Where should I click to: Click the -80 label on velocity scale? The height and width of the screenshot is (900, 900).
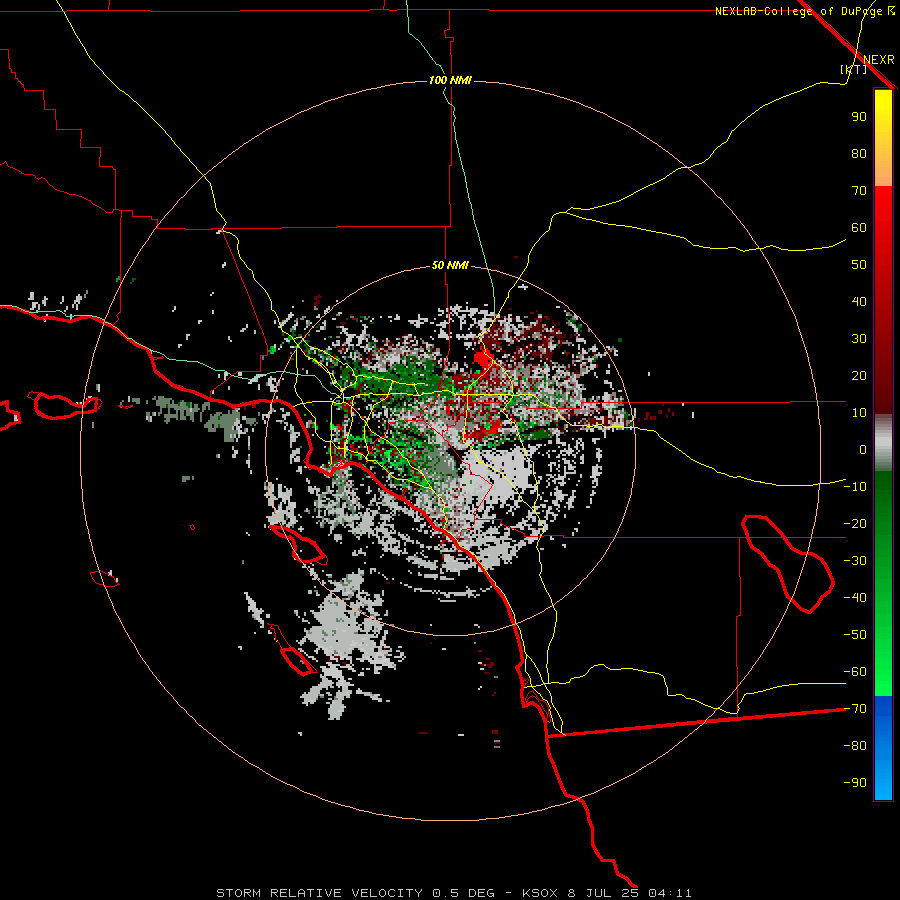(x=855, y=746)
